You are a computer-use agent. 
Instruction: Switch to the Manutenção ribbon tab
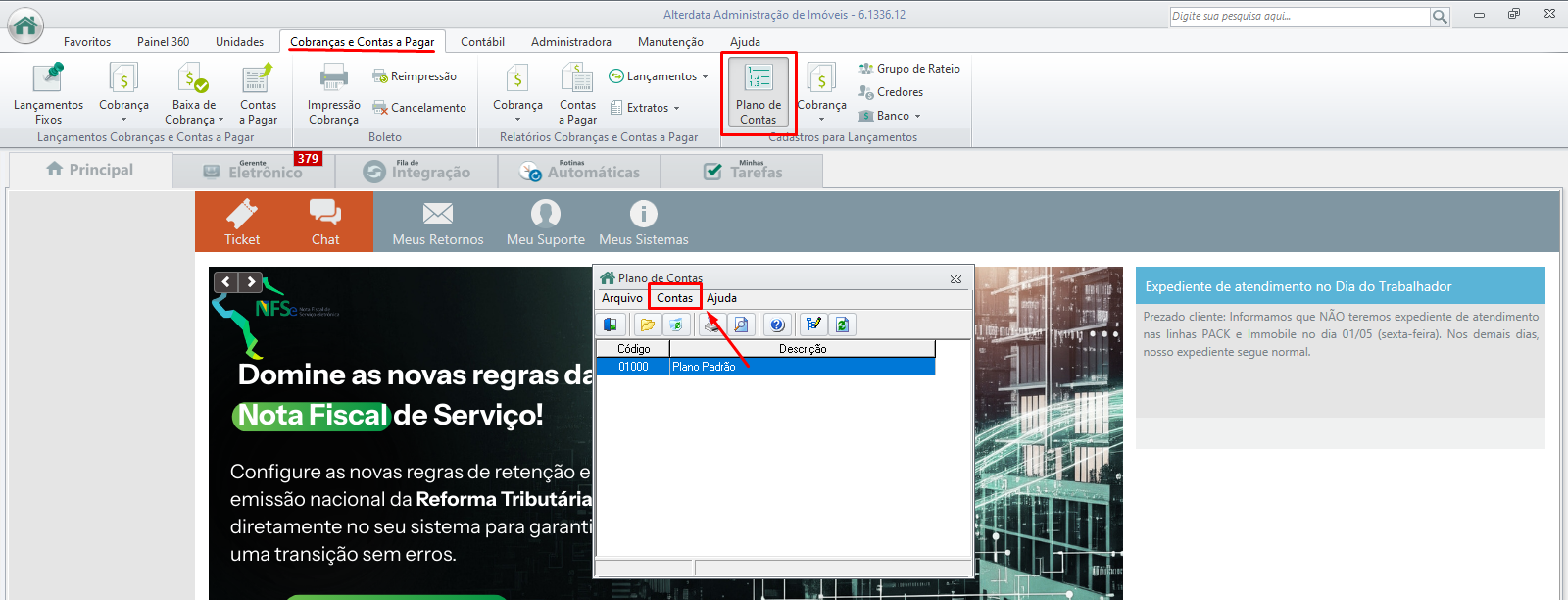pyautogui.click(x=670, y=42)
